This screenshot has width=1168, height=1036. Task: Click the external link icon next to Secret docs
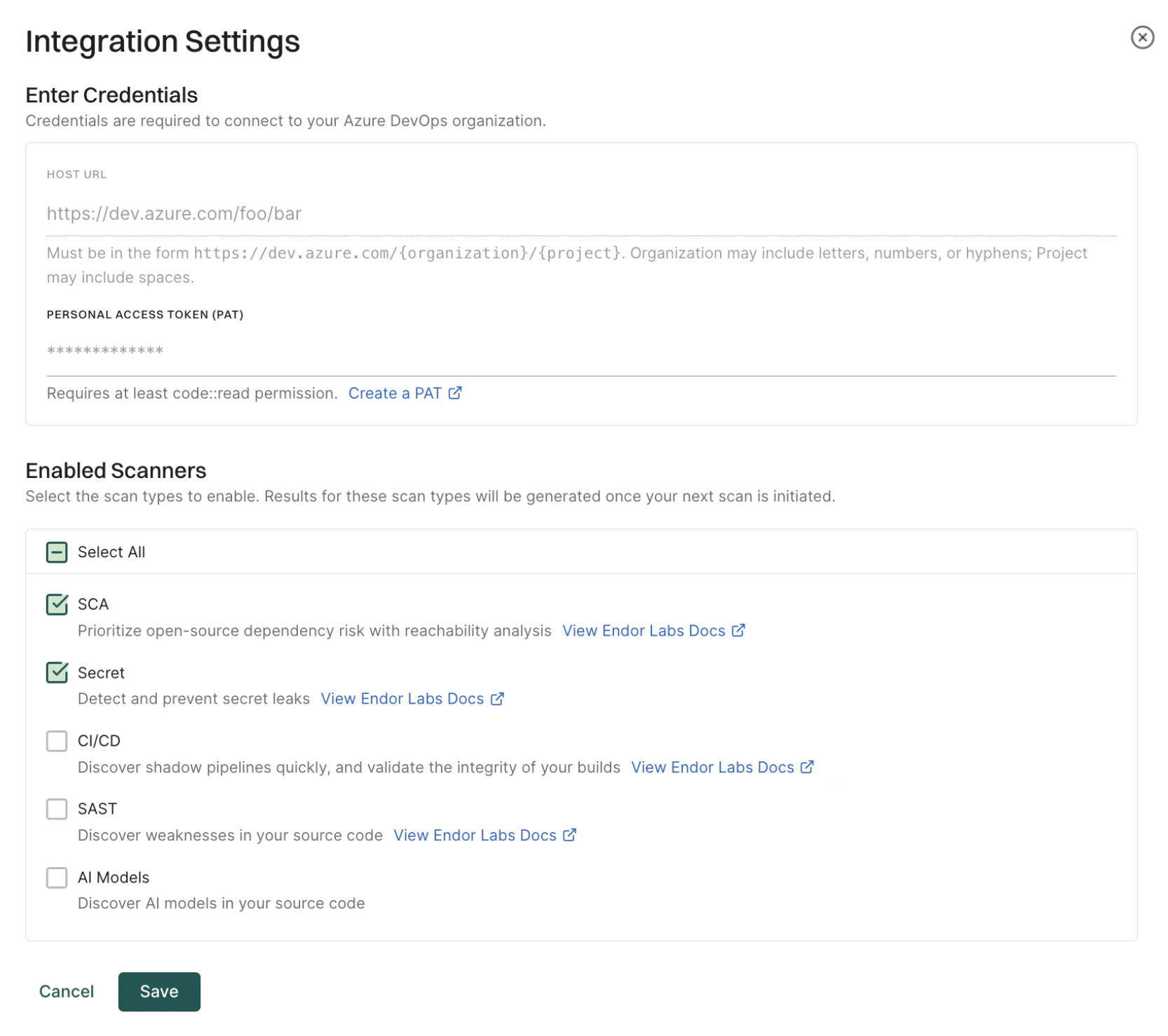pyautogui.click(x=498, y=698)
